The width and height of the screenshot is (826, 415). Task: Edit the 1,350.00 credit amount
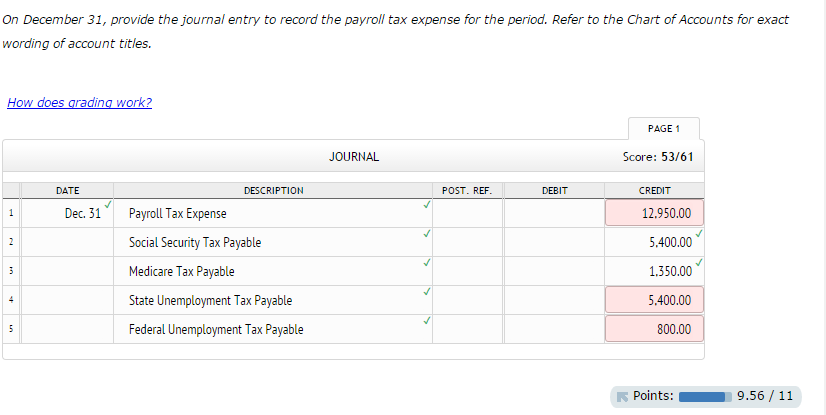tap(654, 271)
